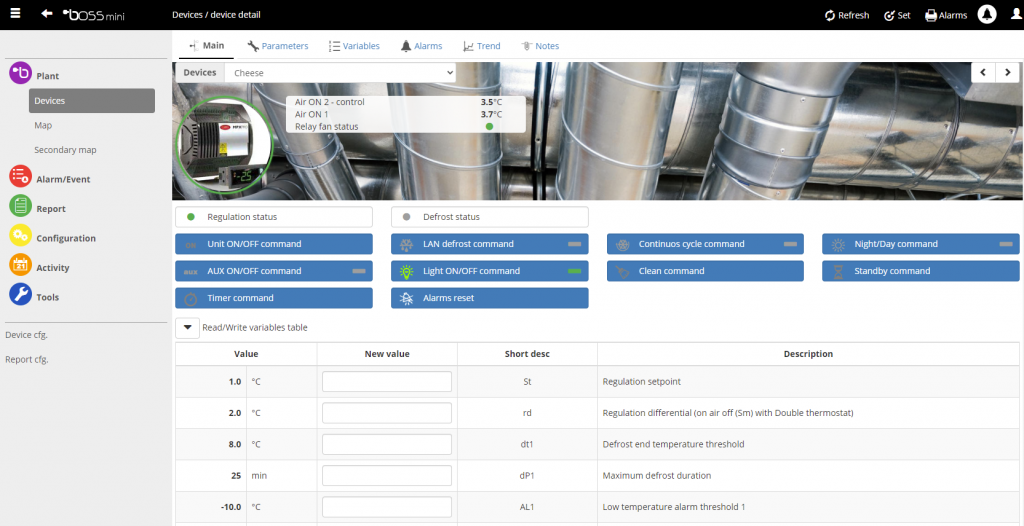
Task: Select Secondary map in sidebar
Action: click(x=65, y=150)
